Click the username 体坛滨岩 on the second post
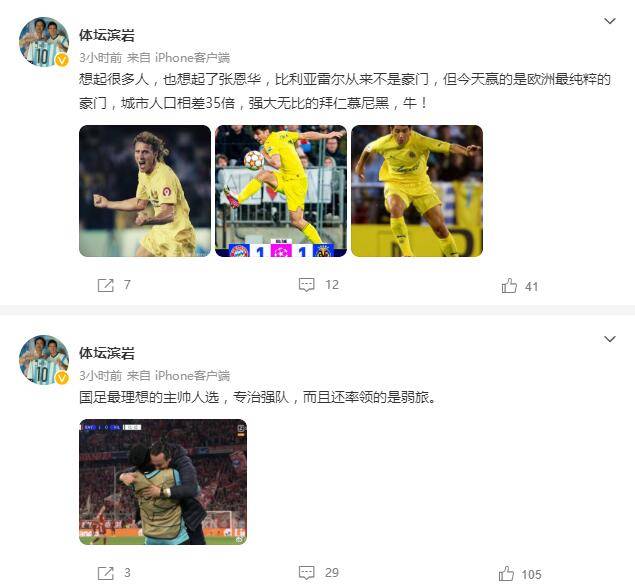The image size is (635, 587). pyautogui.click(x=107, y=353)
